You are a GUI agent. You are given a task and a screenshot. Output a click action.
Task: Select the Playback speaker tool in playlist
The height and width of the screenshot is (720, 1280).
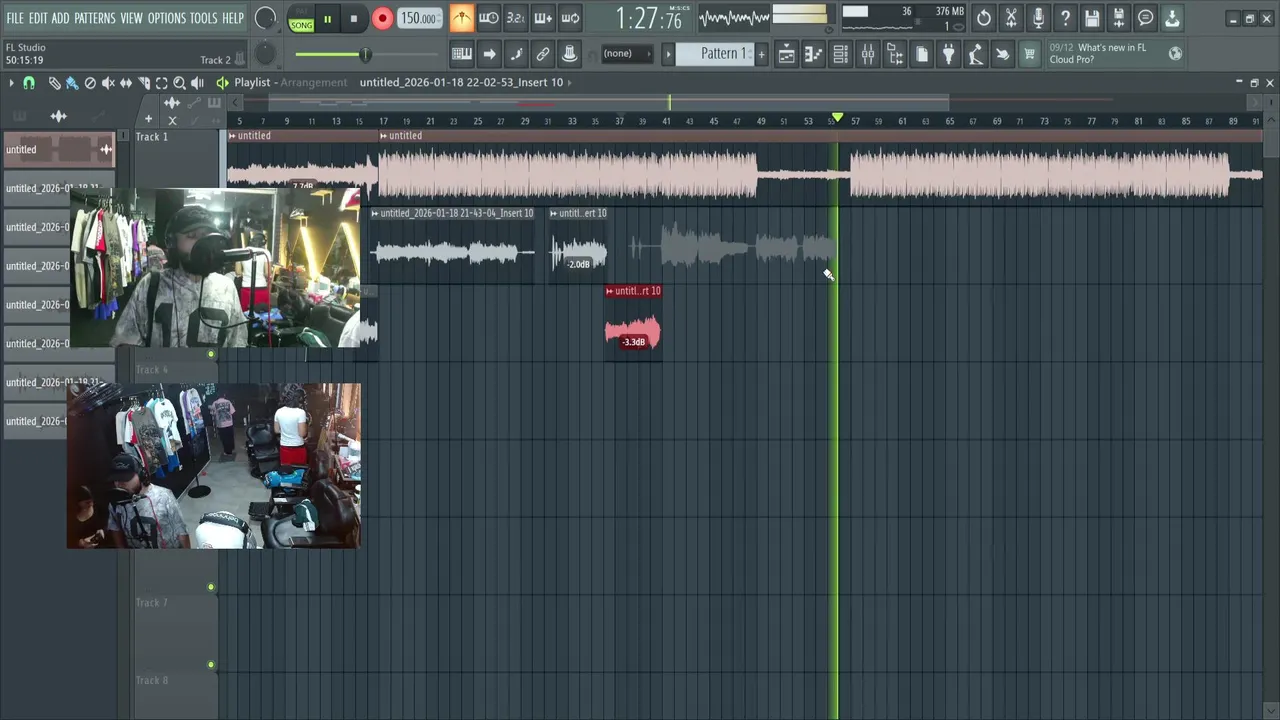(x=198, y=83)
